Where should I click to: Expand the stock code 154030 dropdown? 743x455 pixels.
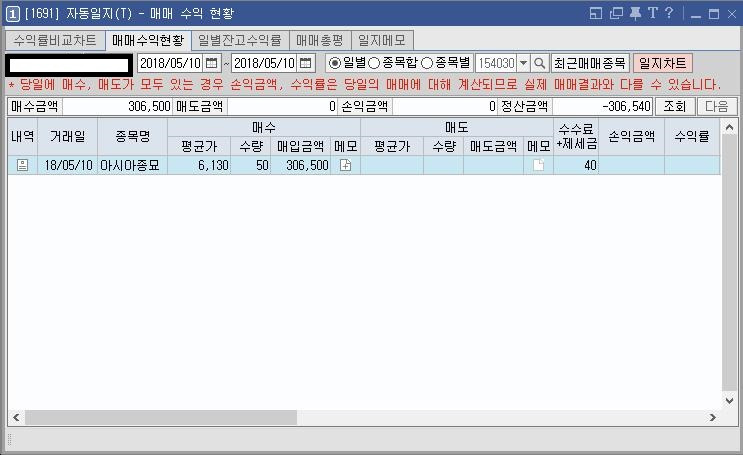coord(523,63)
